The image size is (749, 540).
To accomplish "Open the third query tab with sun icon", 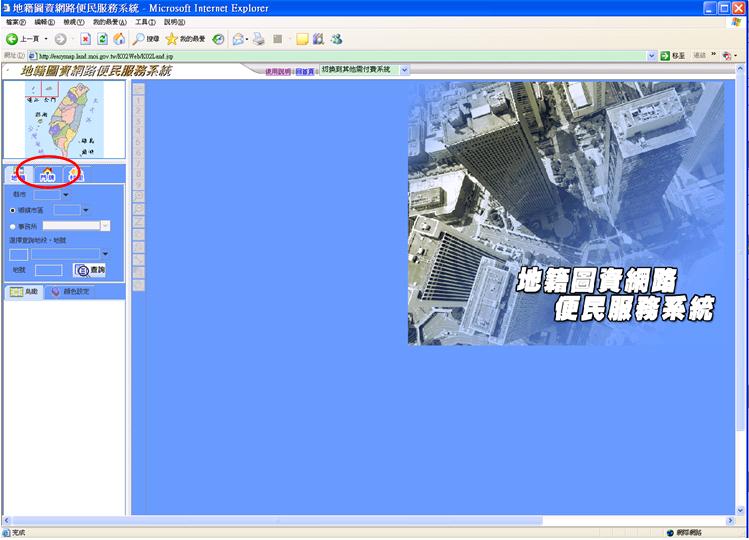I will 74,175.
